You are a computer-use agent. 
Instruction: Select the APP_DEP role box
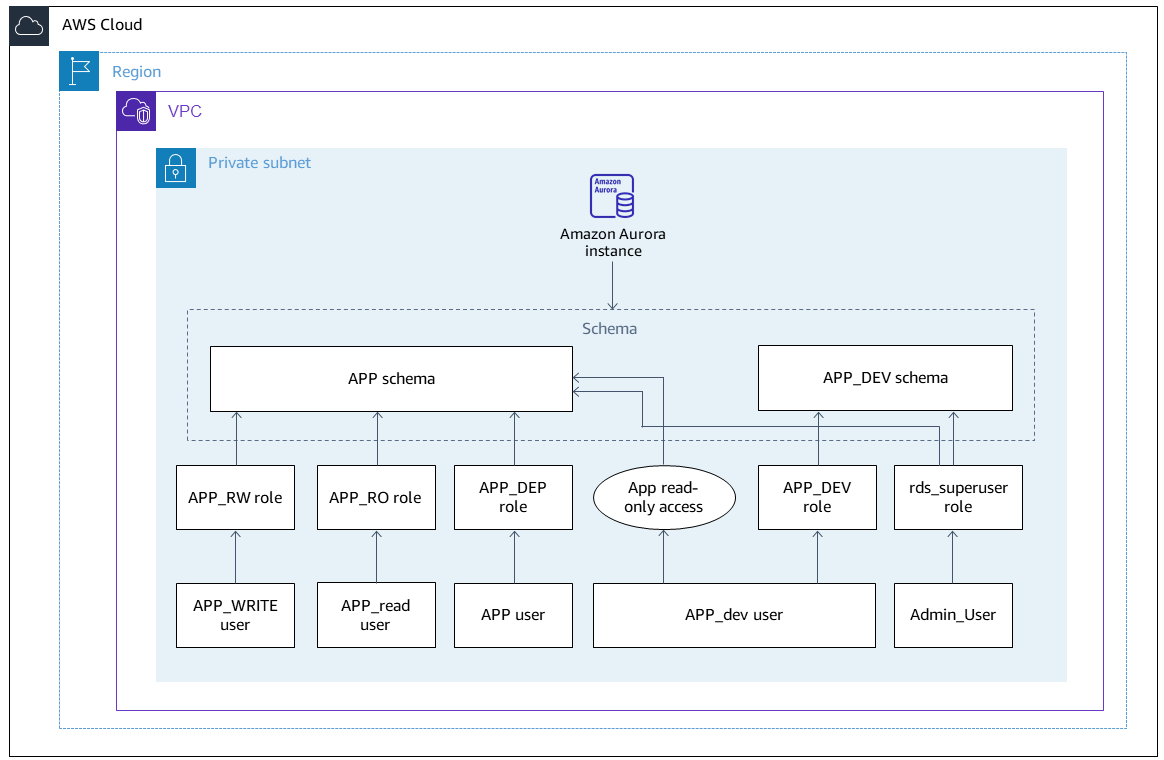click(513, 497)
